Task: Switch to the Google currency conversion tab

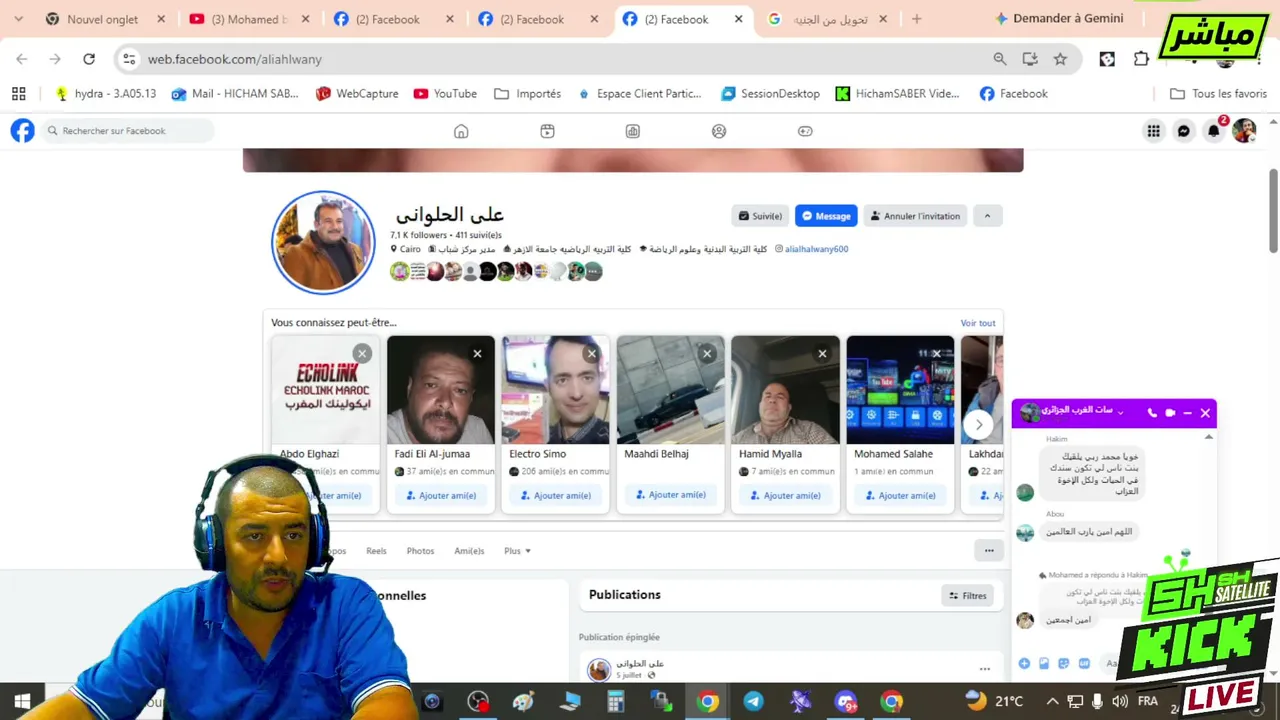Action: click(826, 19)
